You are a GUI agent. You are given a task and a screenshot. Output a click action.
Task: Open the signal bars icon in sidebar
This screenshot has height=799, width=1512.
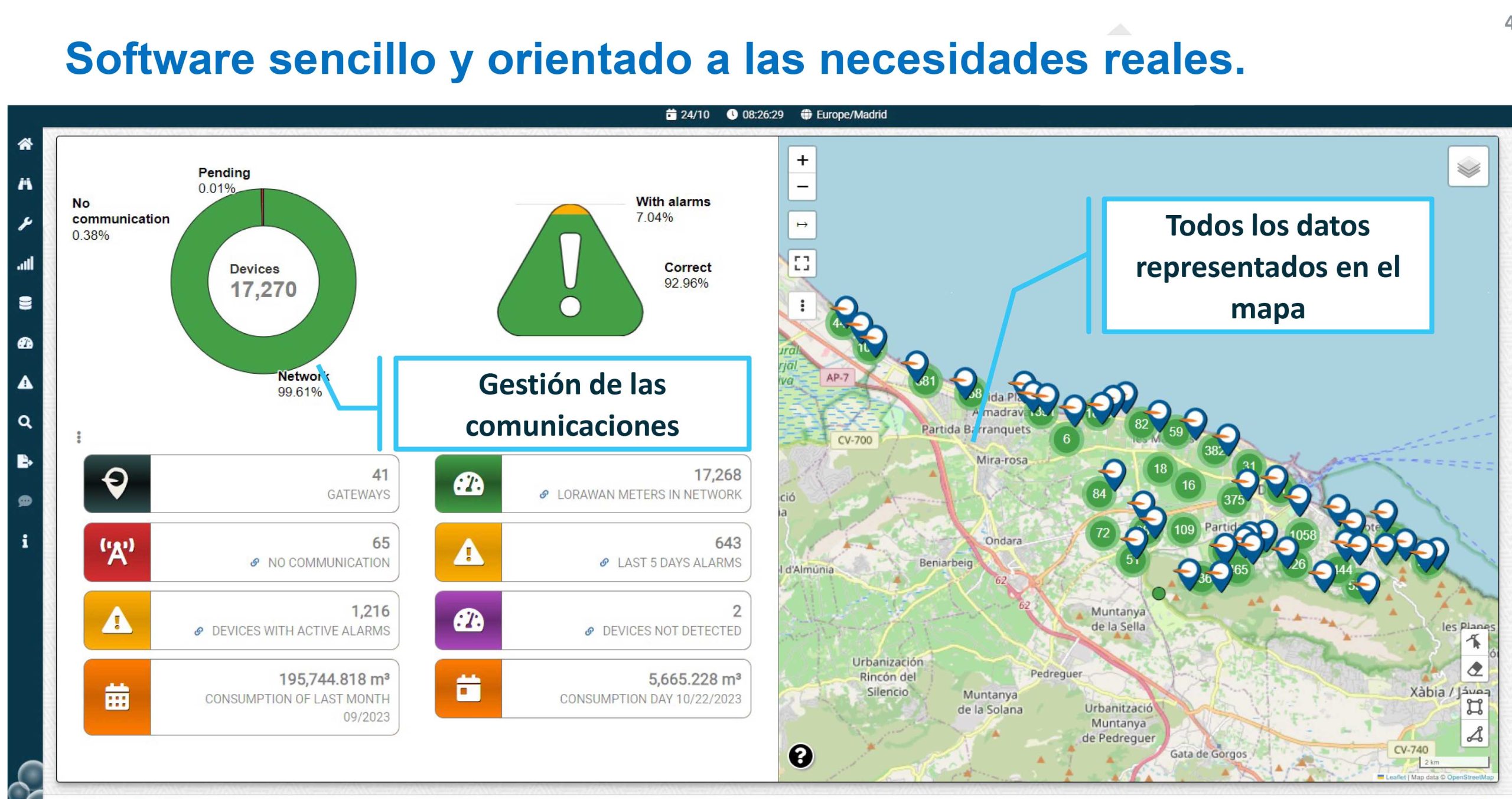click(25, 263)
